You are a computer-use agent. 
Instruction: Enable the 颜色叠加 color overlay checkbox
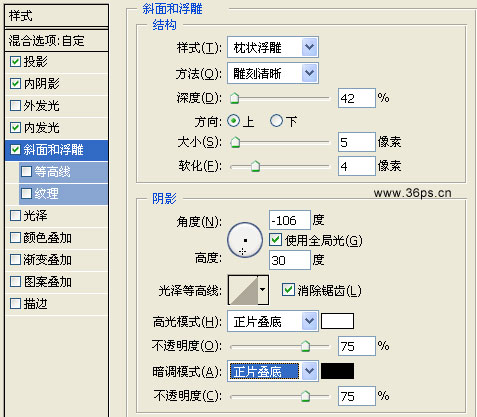pyautogui.click(x=15, y=238)
